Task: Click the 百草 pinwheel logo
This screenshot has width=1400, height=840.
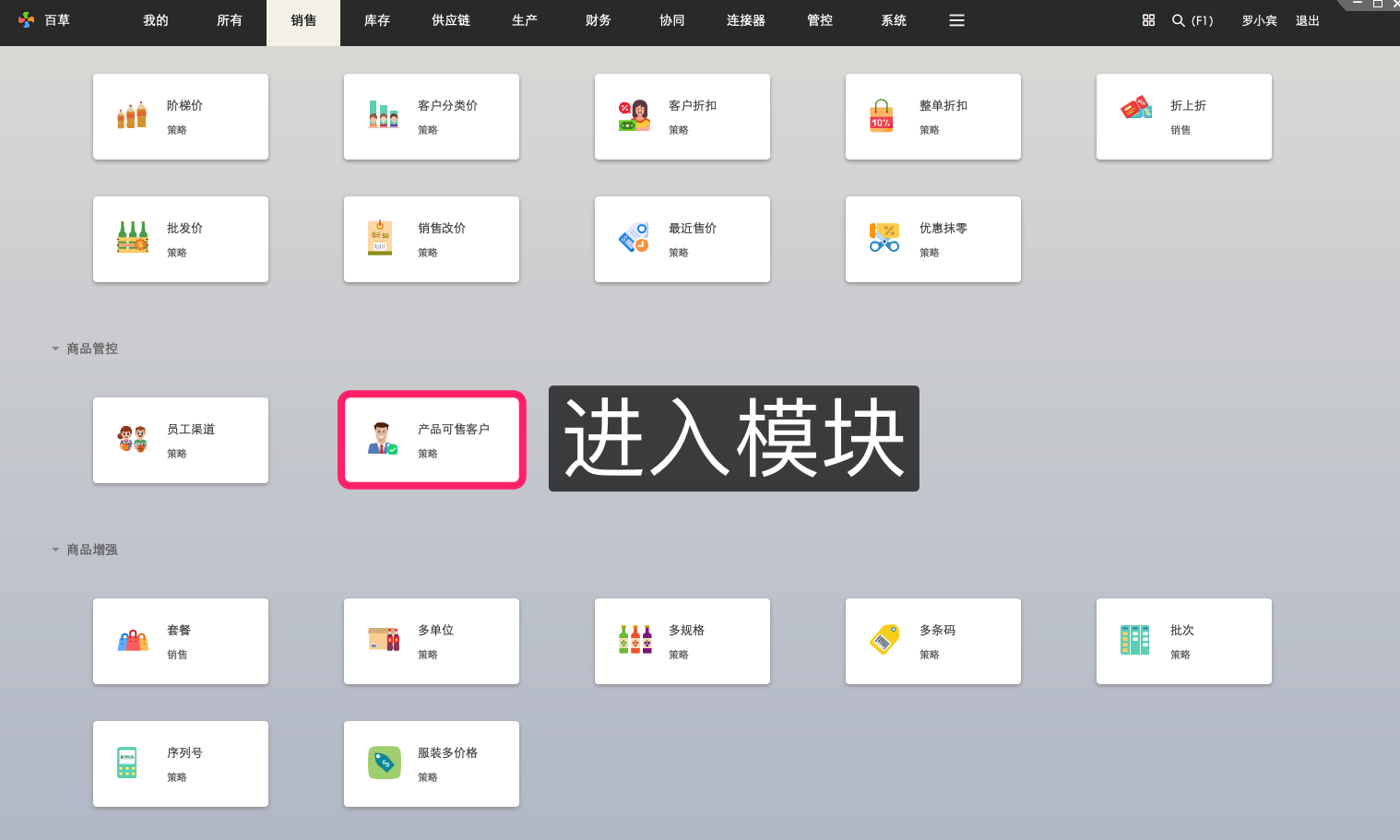Action: point(27,19)
